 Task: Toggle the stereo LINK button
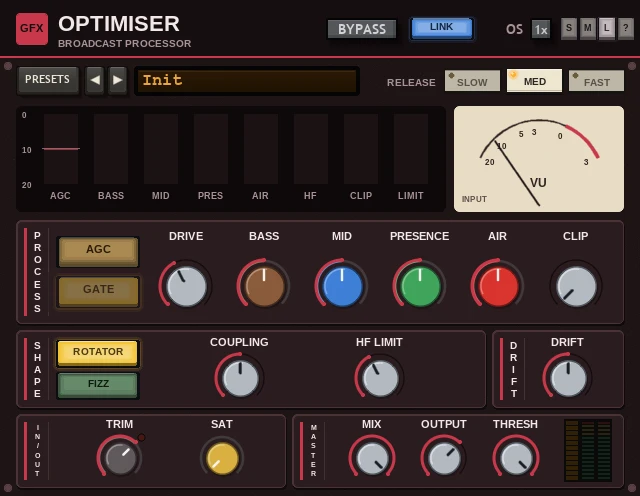442,28
